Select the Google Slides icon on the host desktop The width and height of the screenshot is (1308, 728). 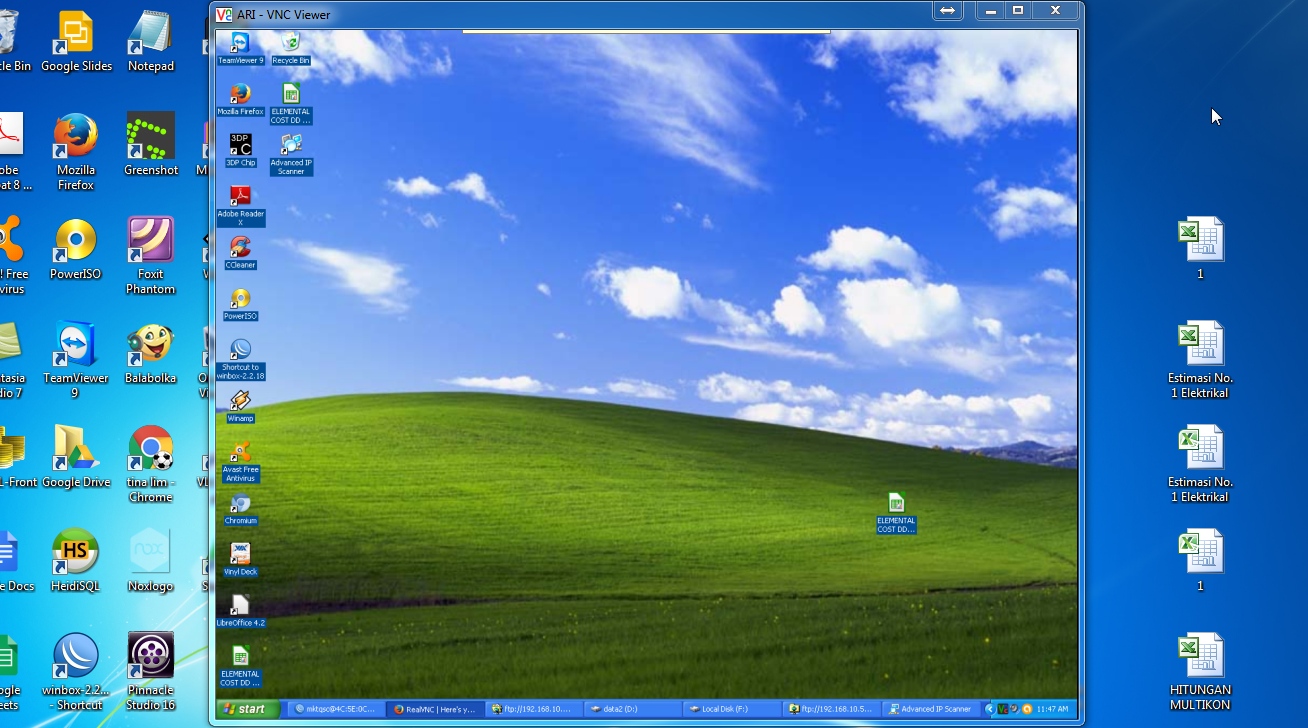click(76, 41)
